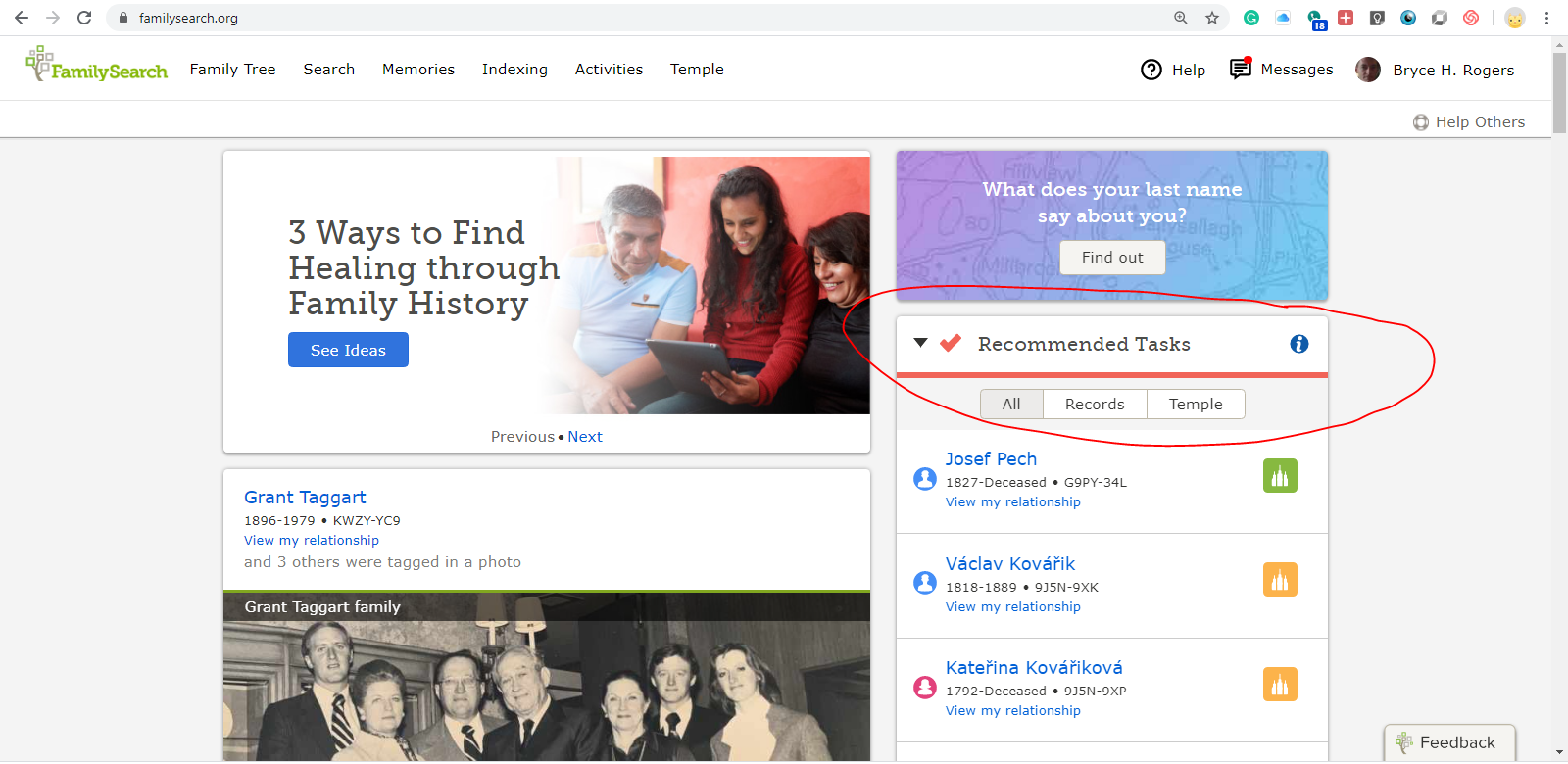This screenshot has width=1568, height=764.
Task: Open the phone extension with badge 18
Action: pyautogui.click(x=1316, y=19)
